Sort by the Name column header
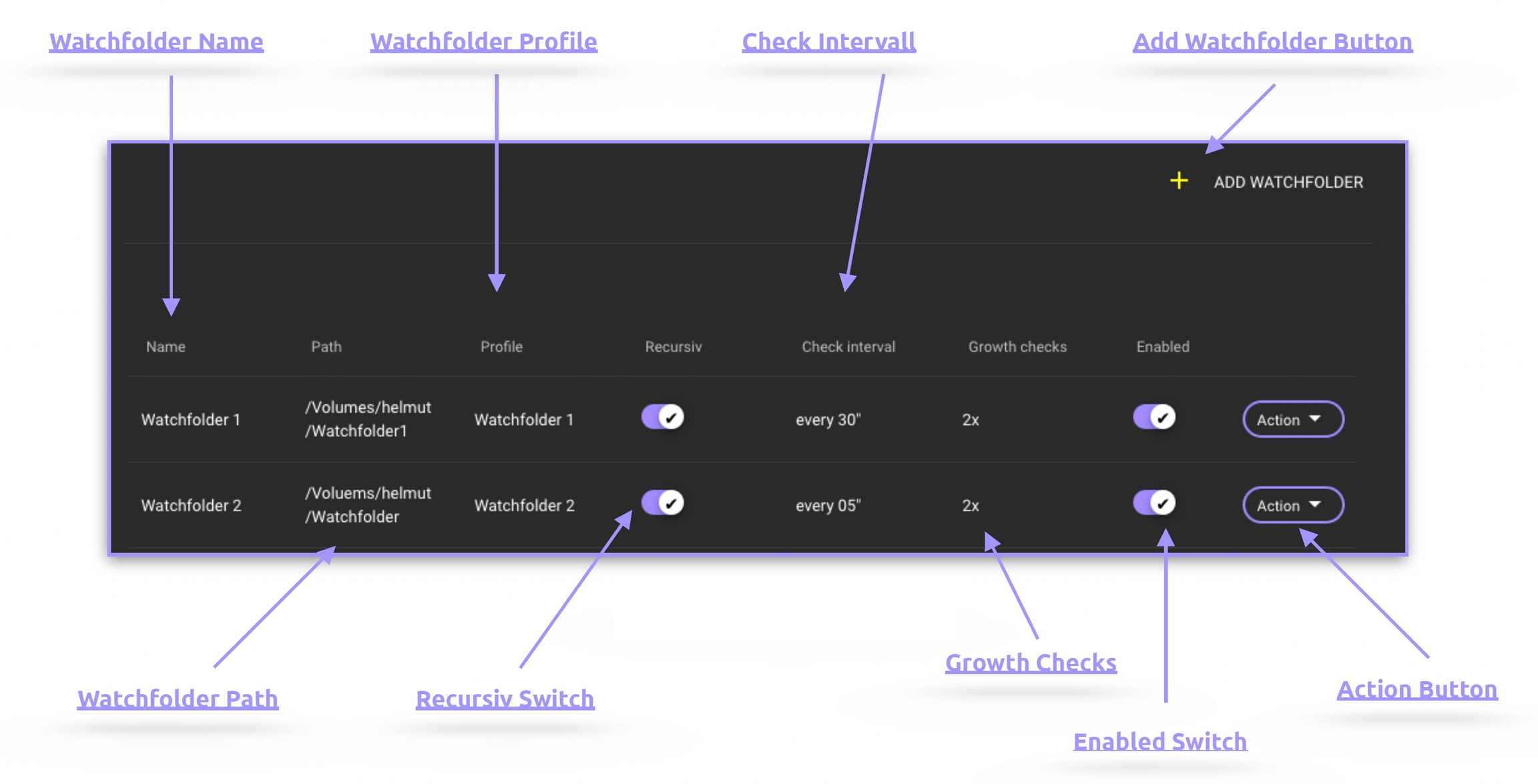The width and height of the screenshot is (1538, 784). click(x=166, y=347)
